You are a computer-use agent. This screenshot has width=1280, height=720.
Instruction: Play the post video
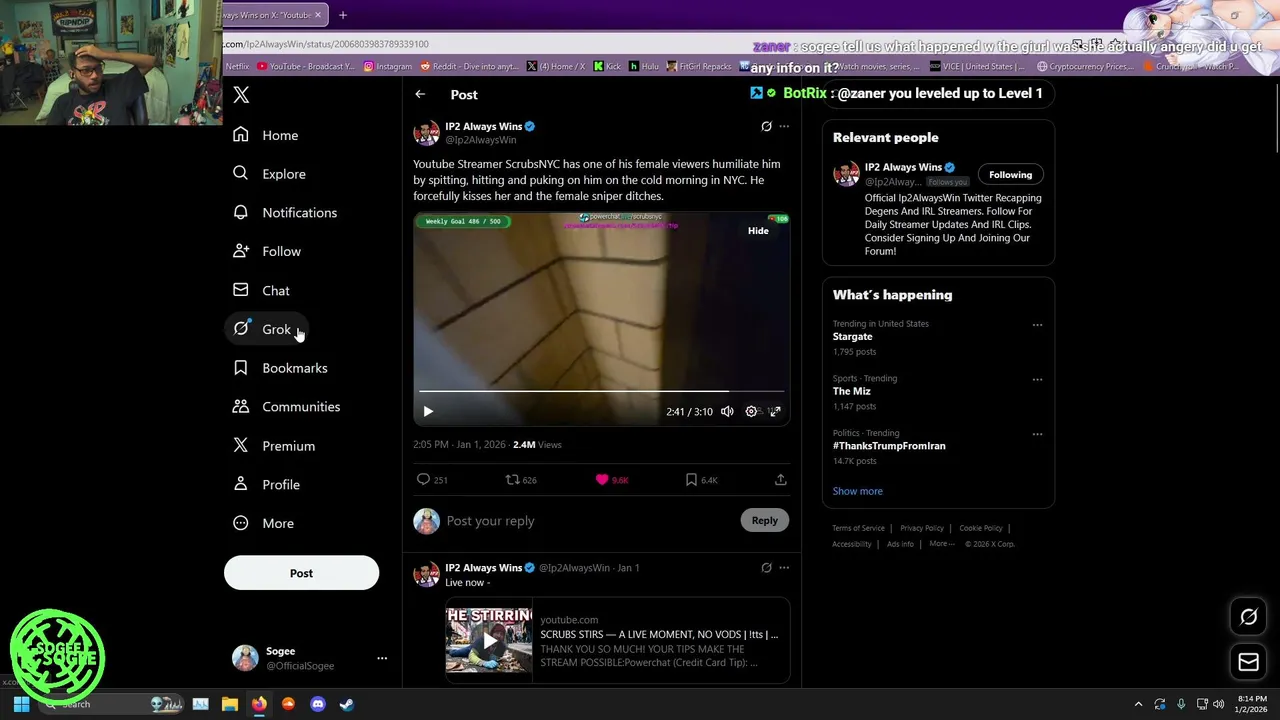[x=428, y=411]
